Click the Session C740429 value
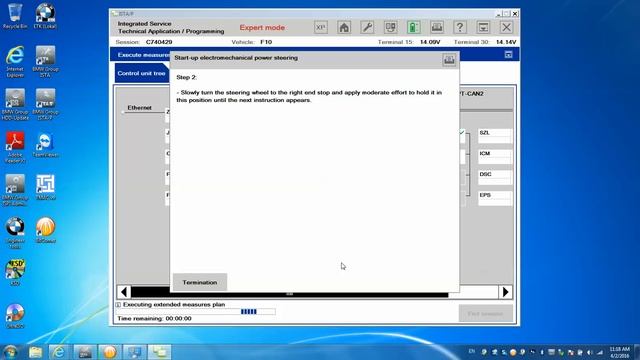This screenshot has width=640, height=360. (x=159, y=42)
